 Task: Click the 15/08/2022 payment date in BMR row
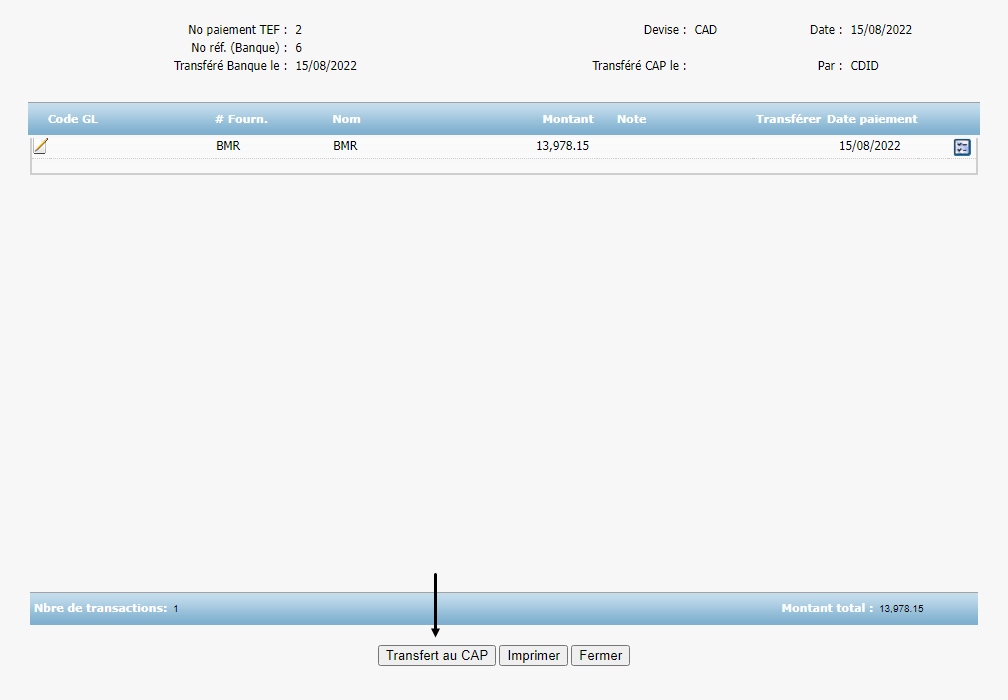[869, 146]
